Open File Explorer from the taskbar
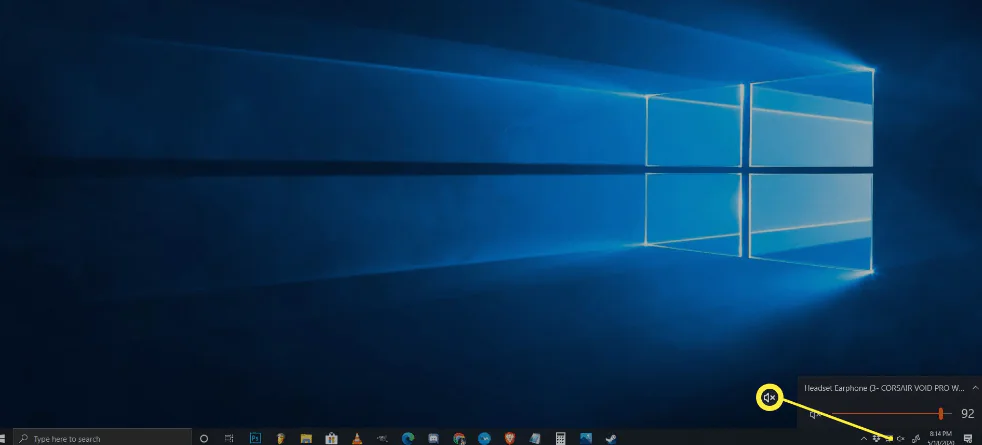 (x=306, y=438)
